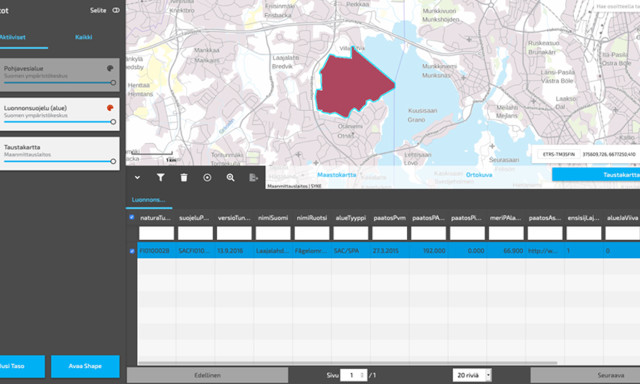Sort by meriPAla... column header

(x=506, y=218)
